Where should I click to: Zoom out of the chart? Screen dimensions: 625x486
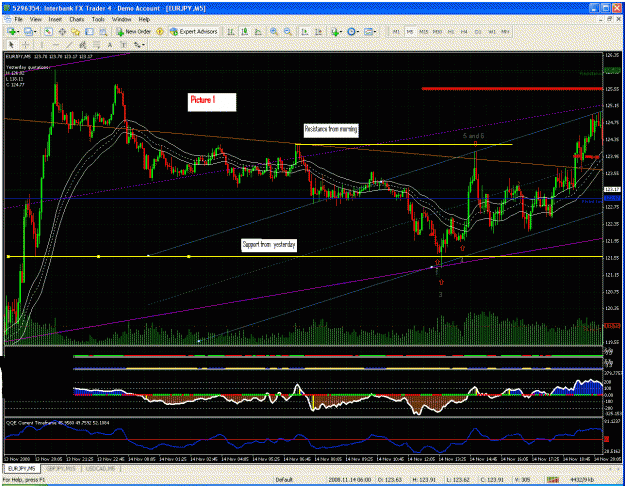coord(288,32)
